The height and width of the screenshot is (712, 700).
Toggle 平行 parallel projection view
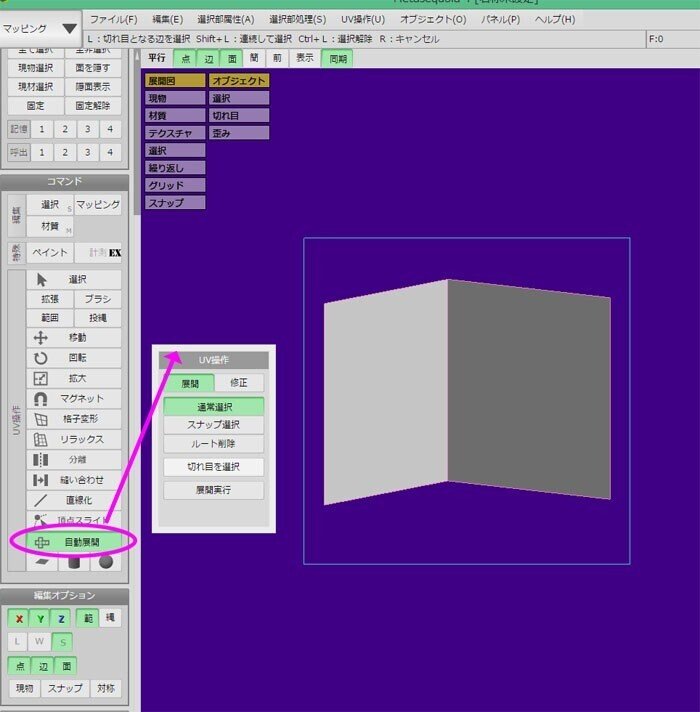click(x=157, y=58)
